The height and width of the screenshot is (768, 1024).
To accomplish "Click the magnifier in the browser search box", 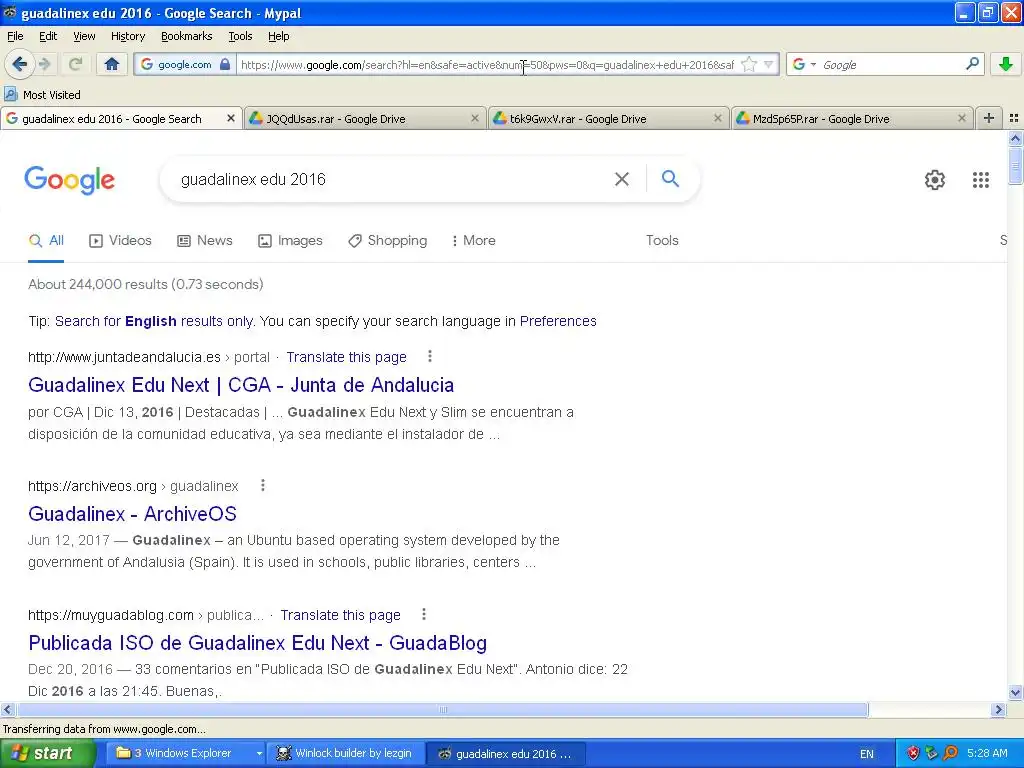I will click(x=972, y=64).
